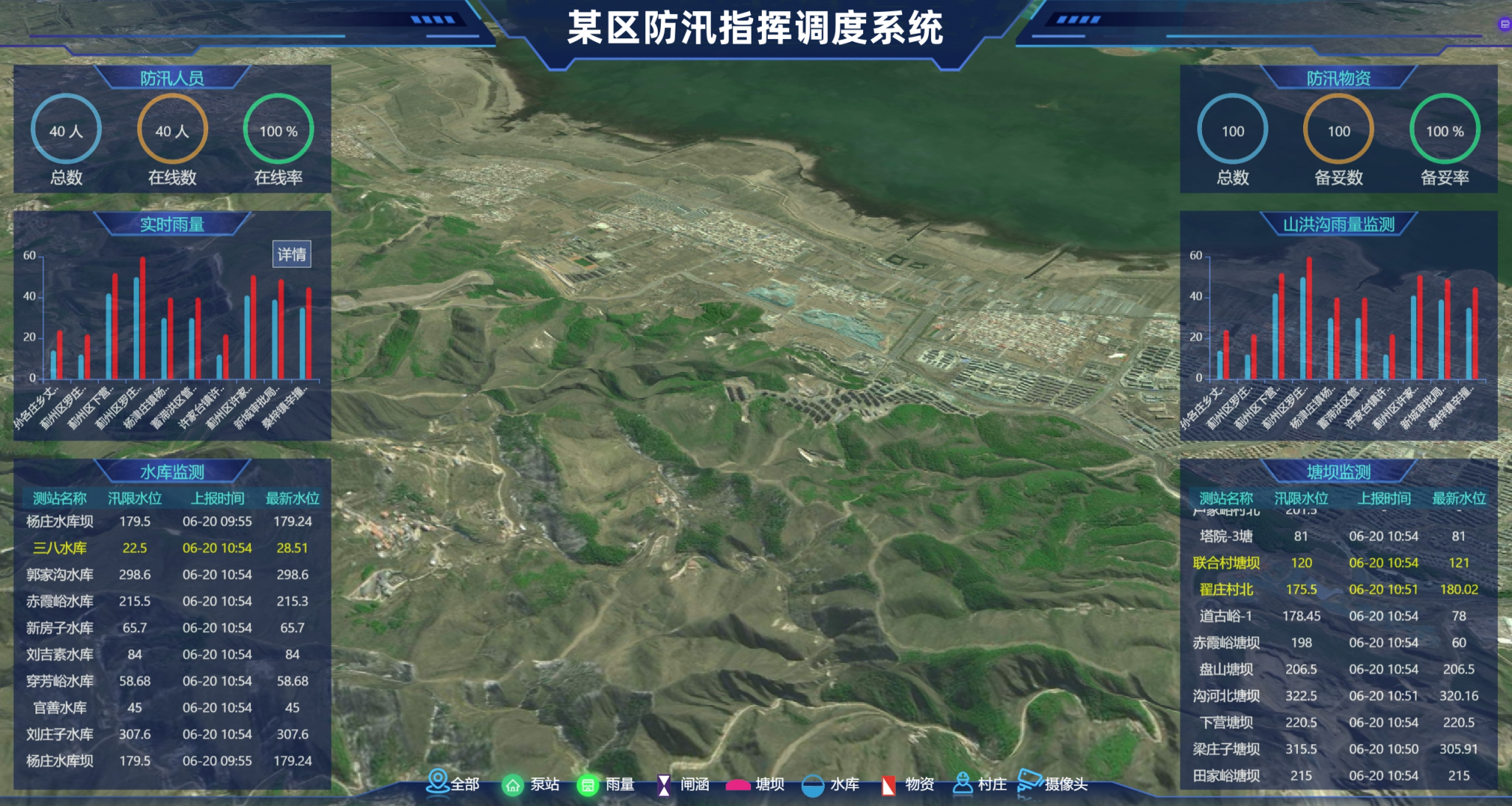Image resolution: width=1512 pixels, height=806 pixels.
Task: Click the pink 塘坝 dome icon
Action: tap(738, 786)
